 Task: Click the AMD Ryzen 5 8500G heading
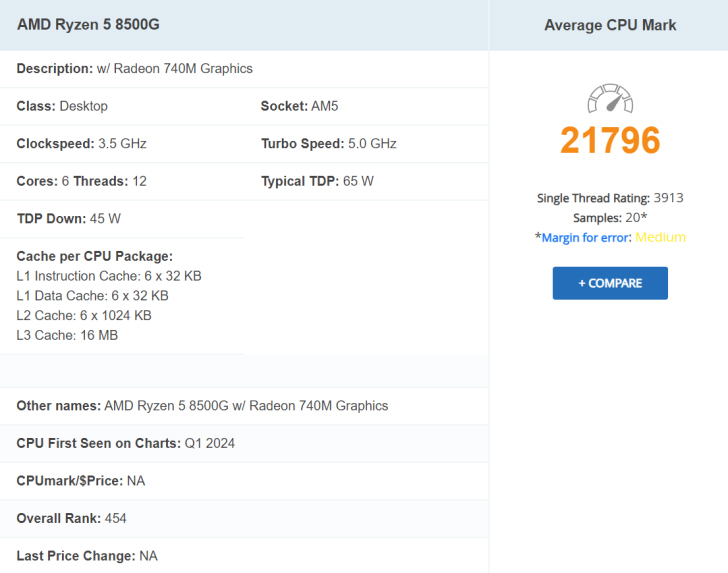click(x=88, y=24)
